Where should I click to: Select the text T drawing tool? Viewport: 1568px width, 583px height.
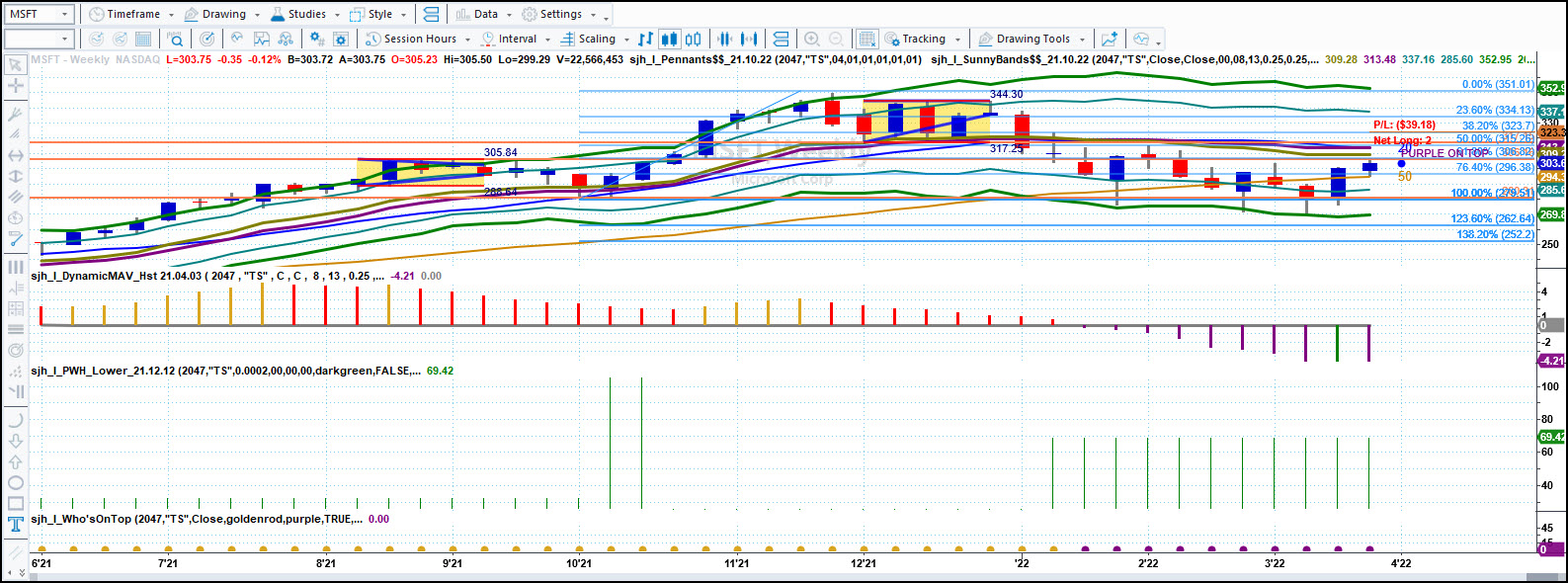[x=15, y=525]
